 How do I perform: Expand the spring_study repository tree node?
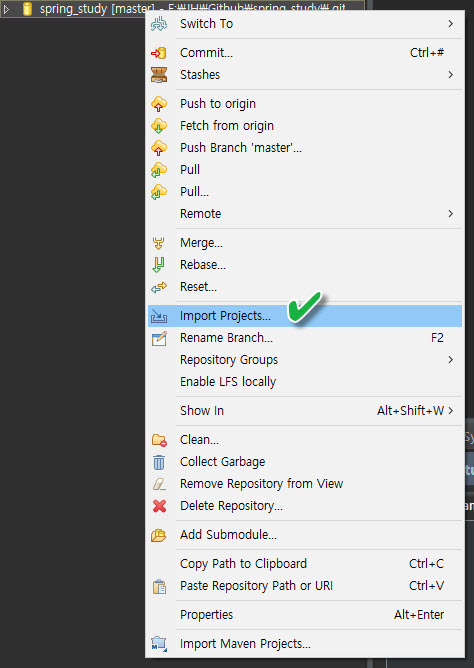pos(6,9)
